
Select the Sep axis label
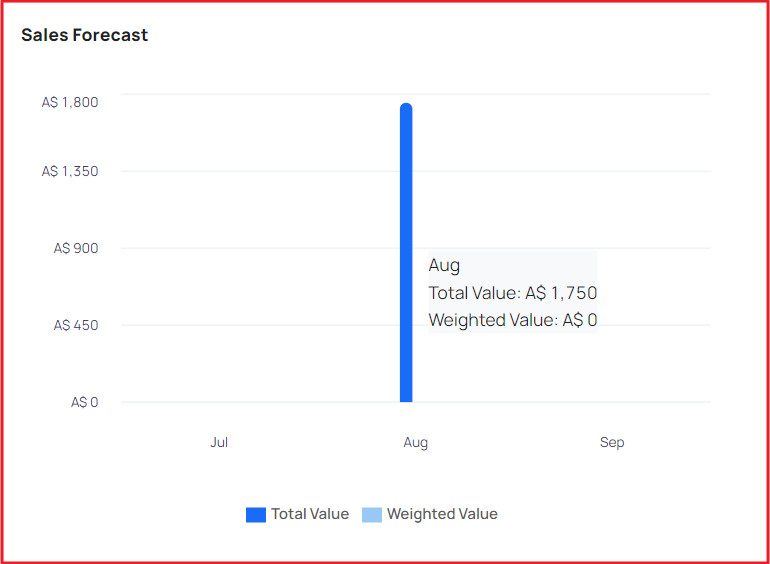[x=612, y=443]
